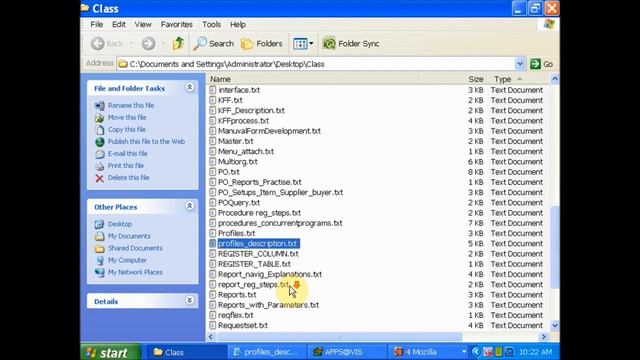The image size is (640, 360).
Task: Click the My Network Places icon
Action: click(100, 272)
